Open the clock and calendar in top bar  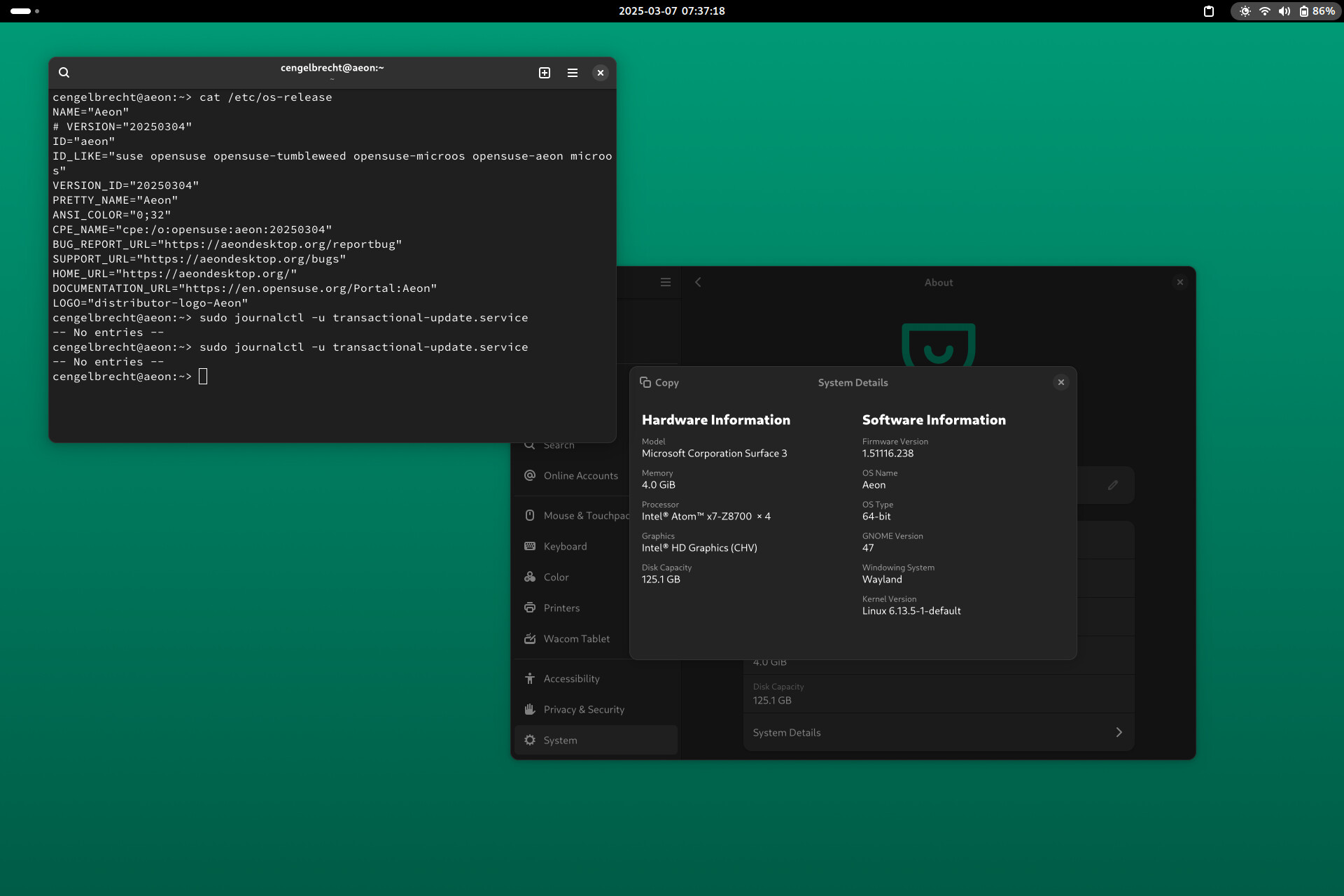click(x=672, y=11)
